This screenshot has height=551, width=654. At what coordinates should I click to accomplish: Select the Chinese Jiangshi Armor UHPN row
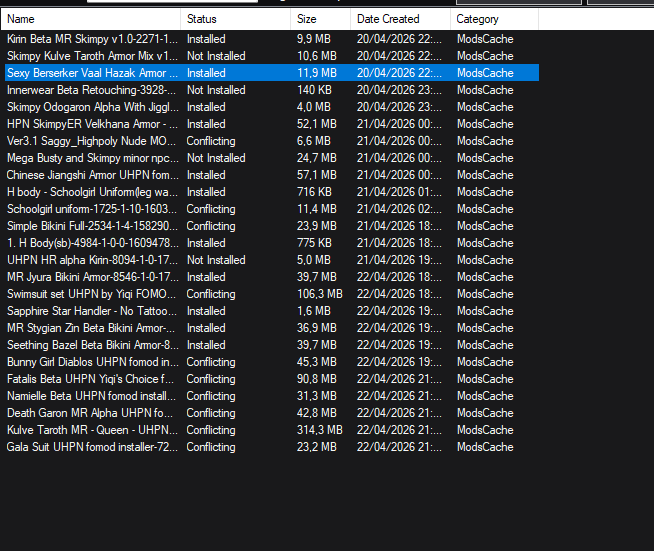272,175
